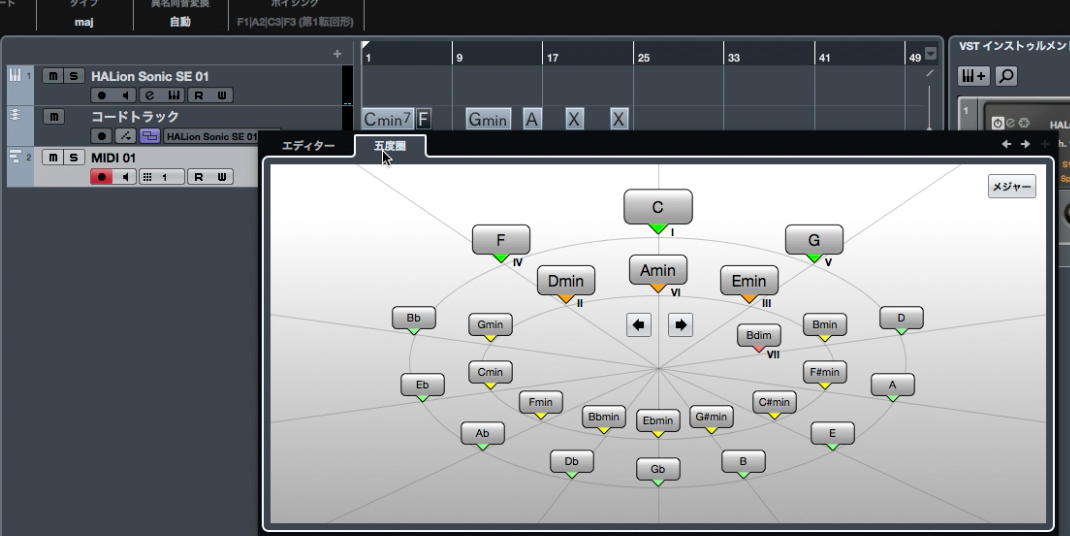The image size is (1070, 536).
Task: Click the chord track type icon
Action: pos(14,115)
